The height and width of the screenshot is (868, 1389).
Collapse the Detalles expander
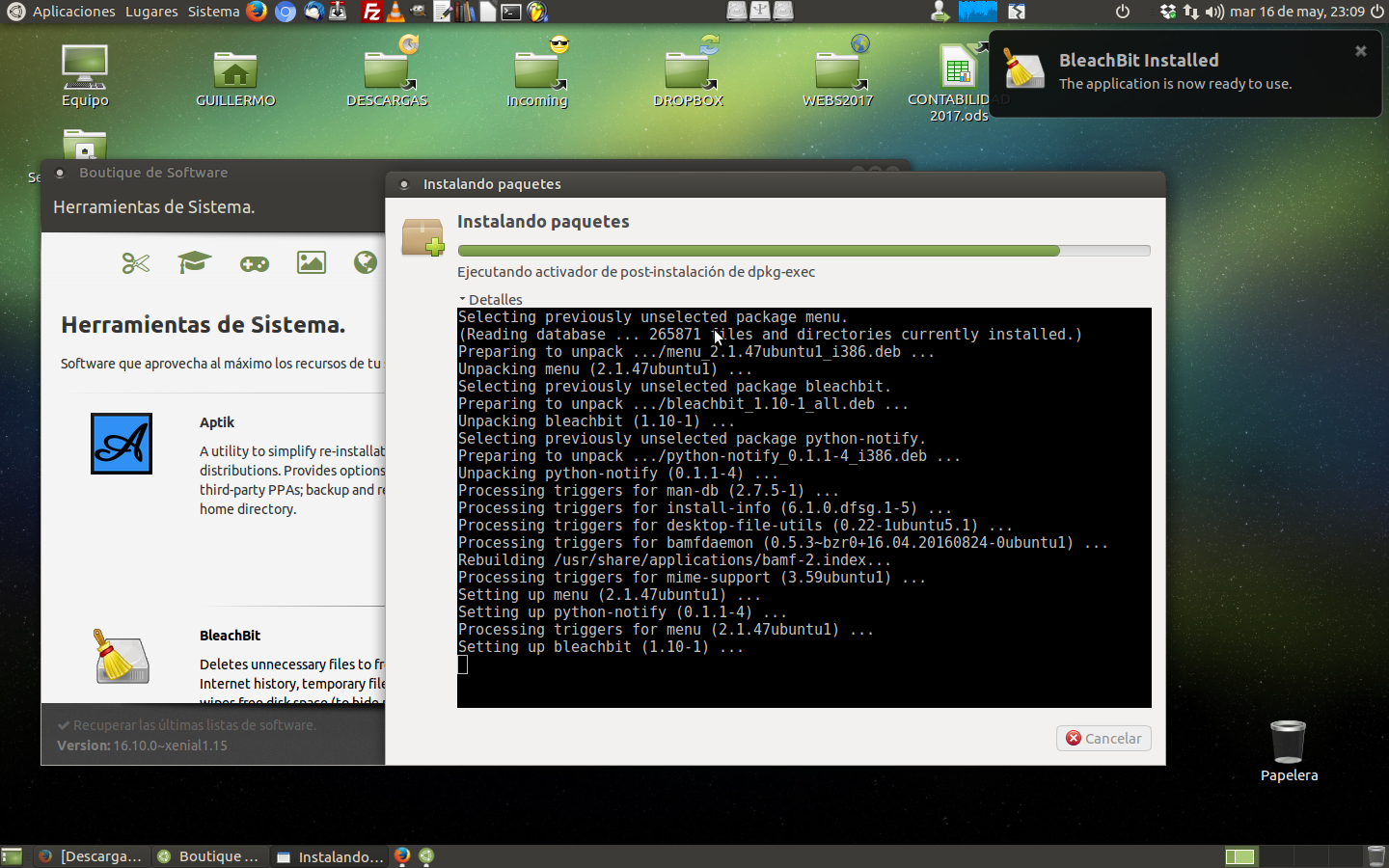click(491, 299)
